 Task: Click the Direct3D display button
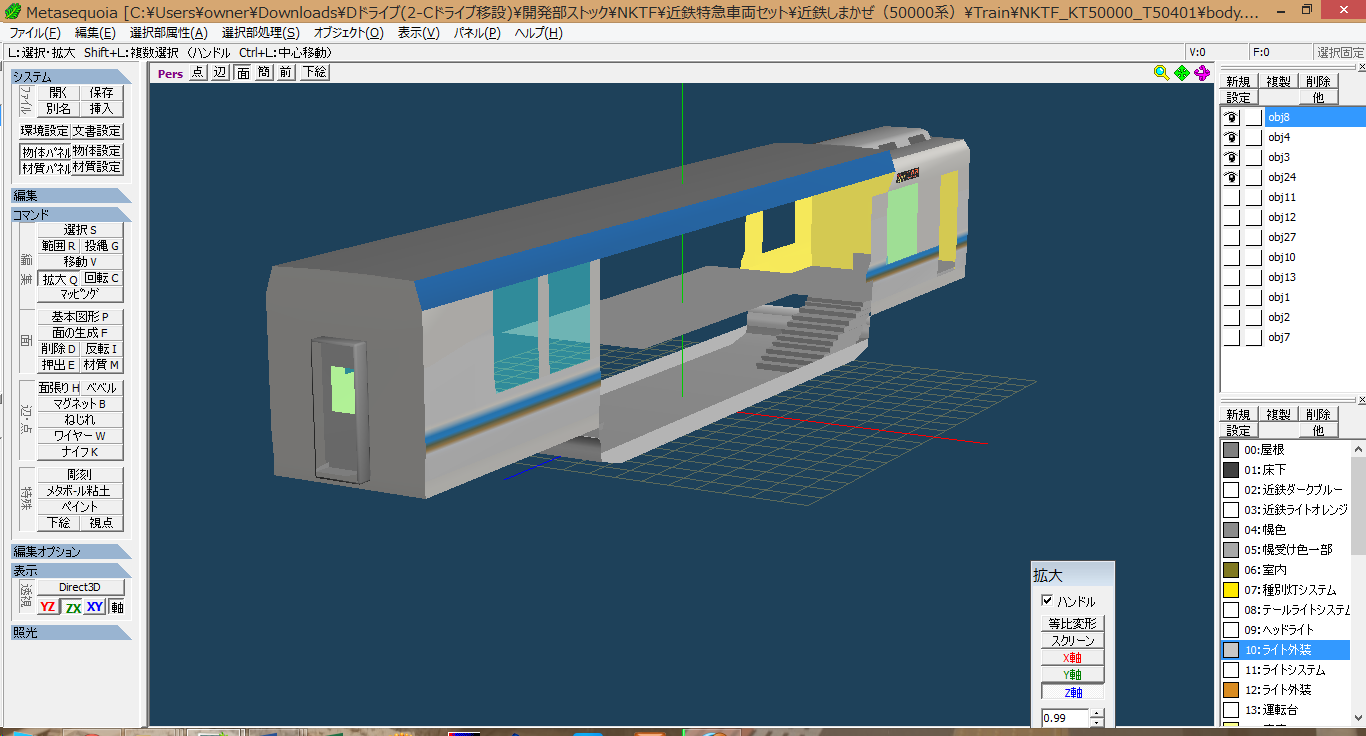tap(81, 587)
